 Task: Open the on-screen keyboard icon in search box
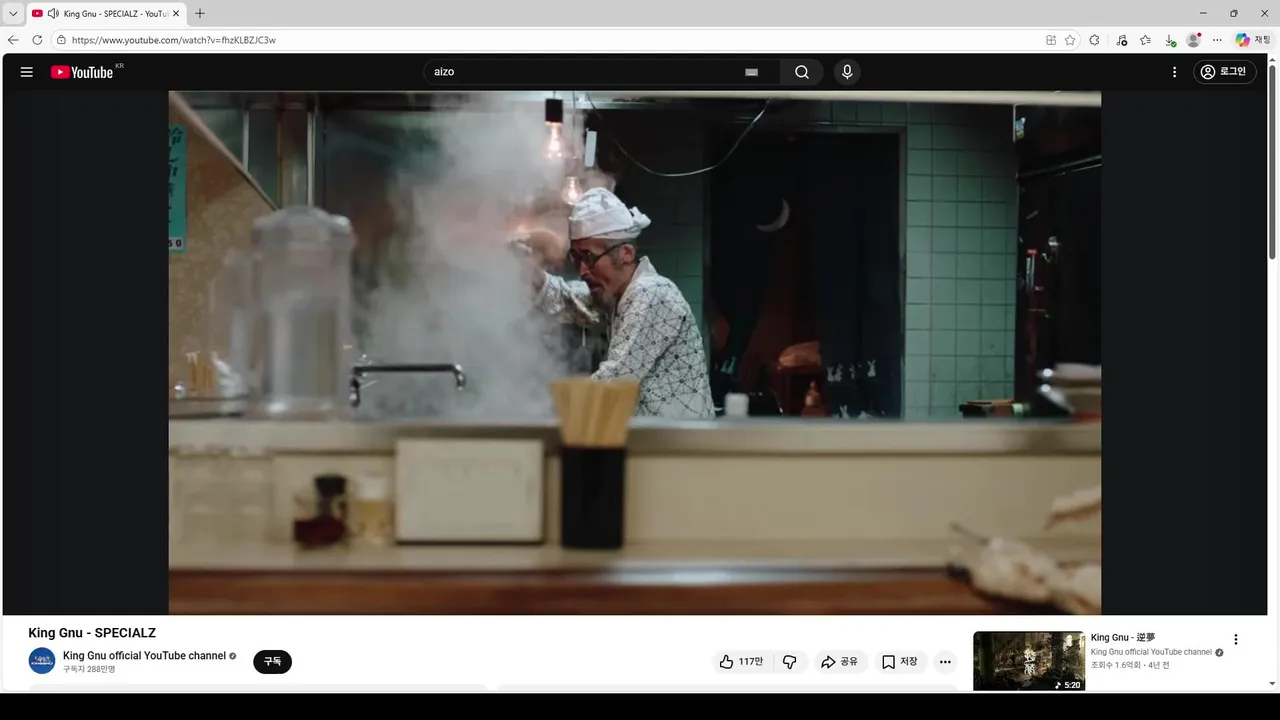[751, 72]
